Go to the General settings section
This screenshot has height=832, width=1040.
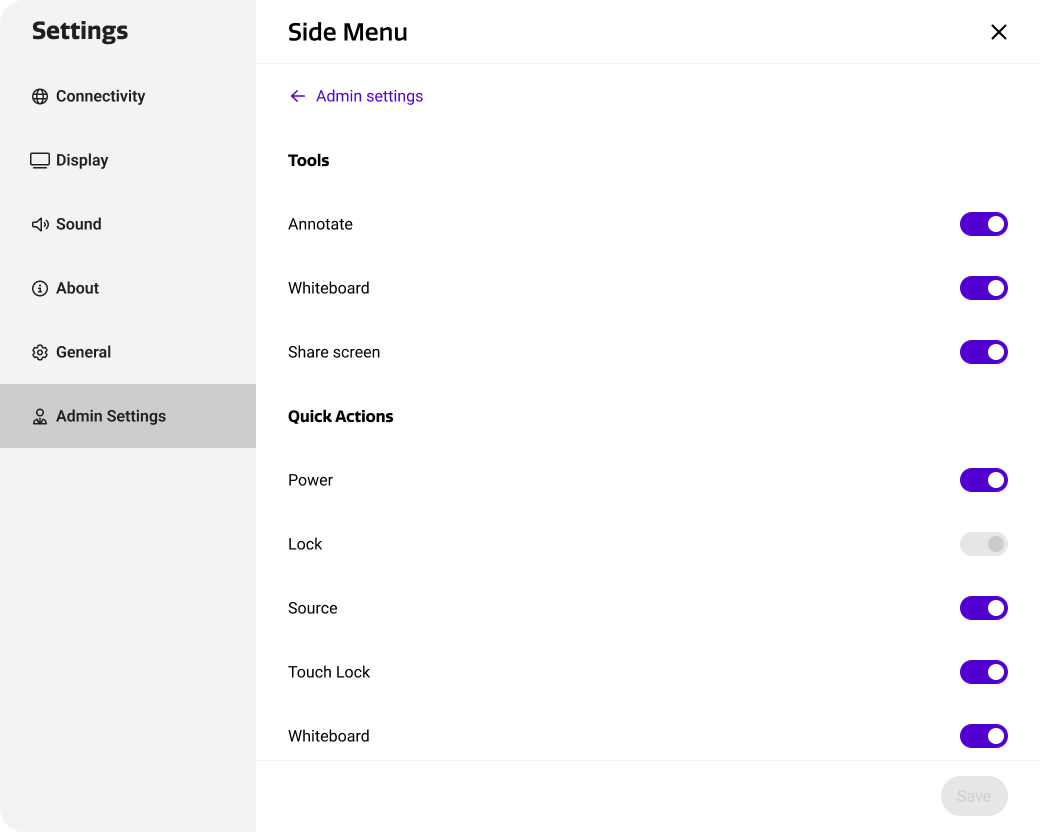pos(83,352)
